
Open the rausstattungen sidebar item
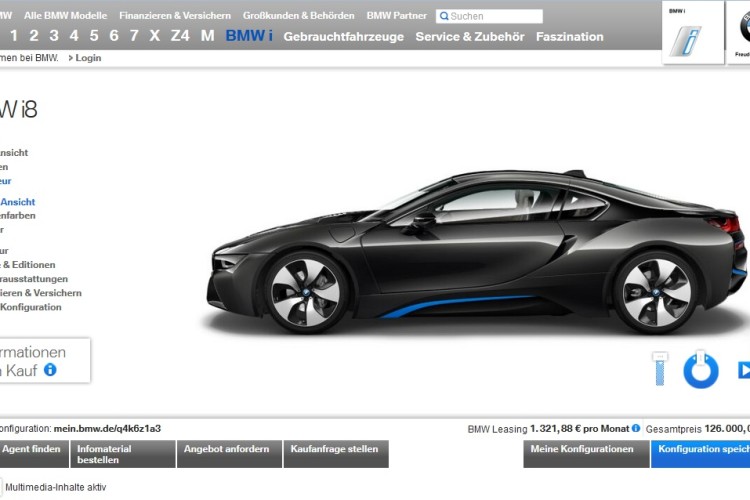click(x=34, y=279)
